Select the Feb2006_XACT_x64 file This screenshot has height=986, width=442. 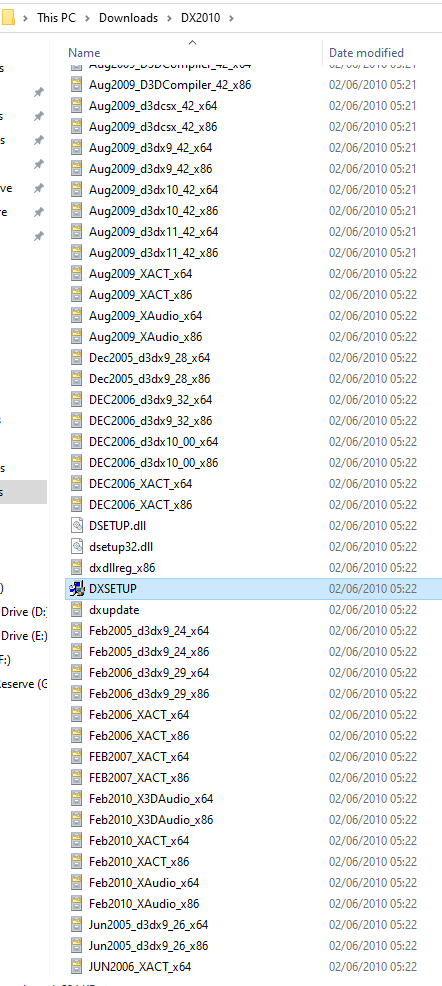[x=139, y=714]
